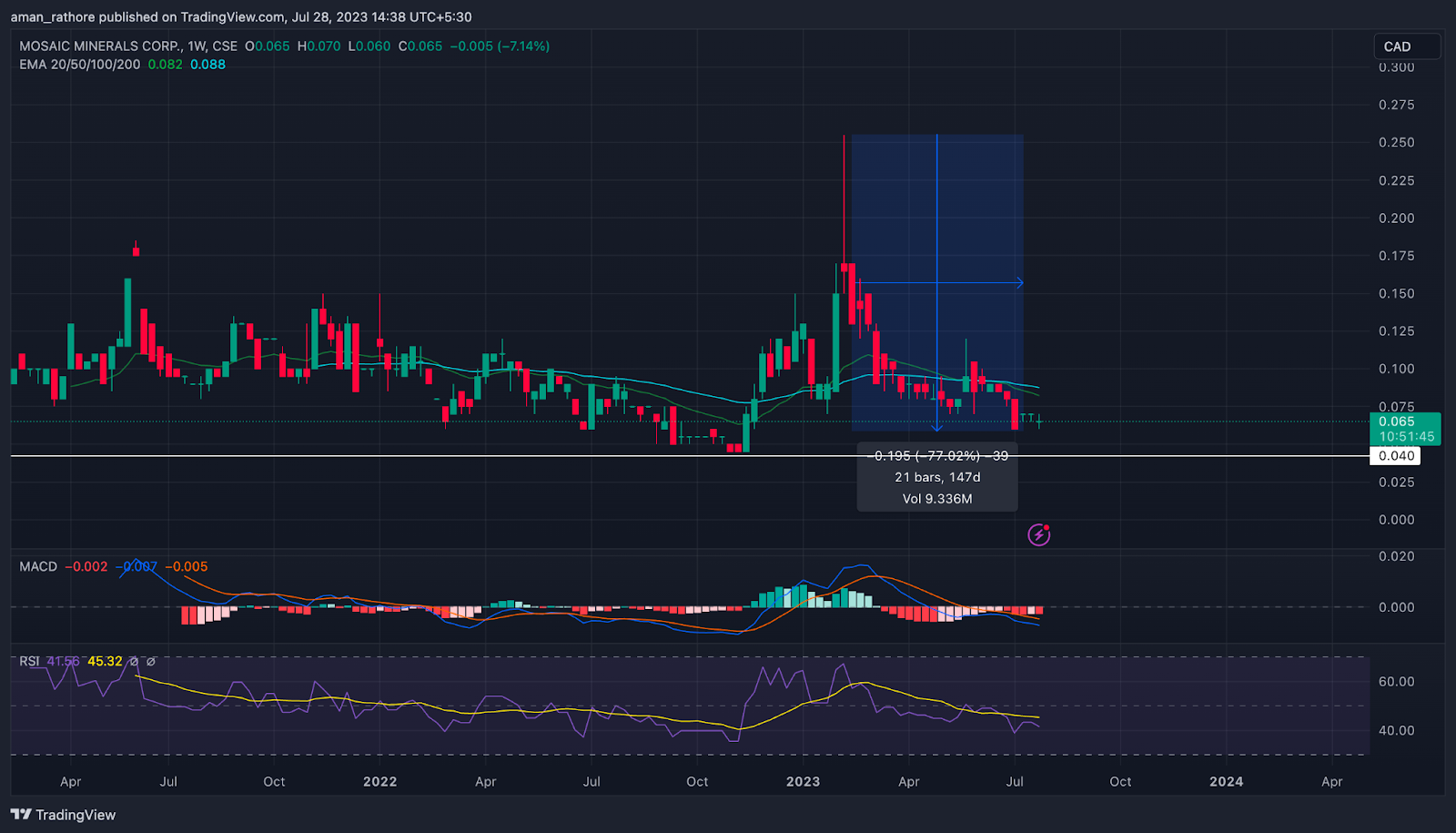This screenshot has width=1456, height=833.
Task: Click the 0.175 price axis label
Action: click(x=1397, y=256)
